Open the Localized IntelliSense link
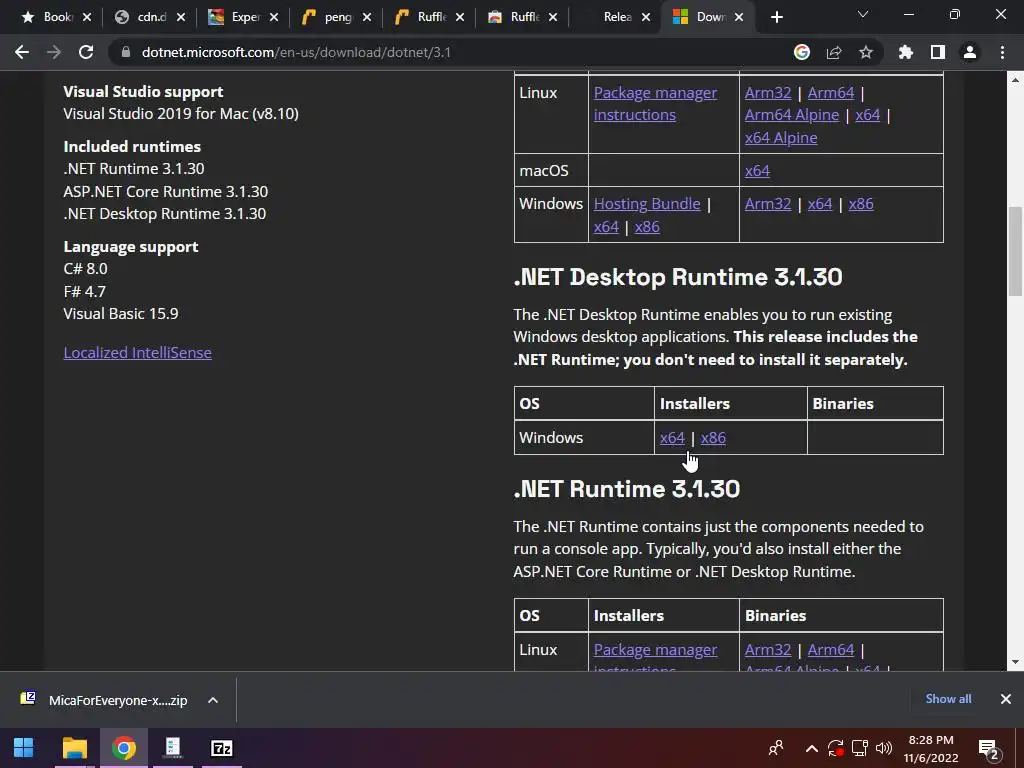 click(137, 353)
